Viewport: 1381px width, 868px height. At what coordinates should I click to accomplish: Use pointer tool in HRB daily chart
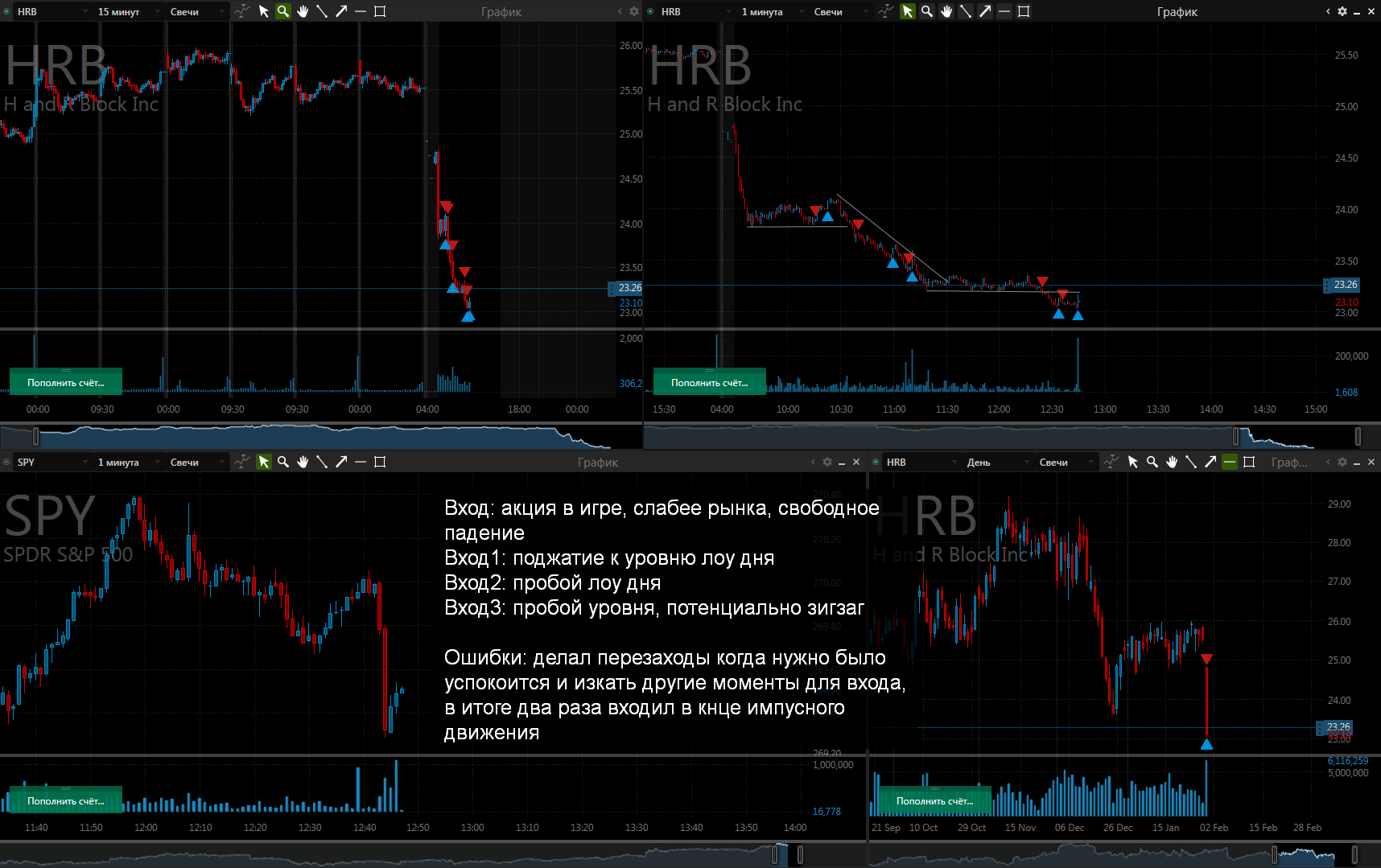pos(1132,462)
